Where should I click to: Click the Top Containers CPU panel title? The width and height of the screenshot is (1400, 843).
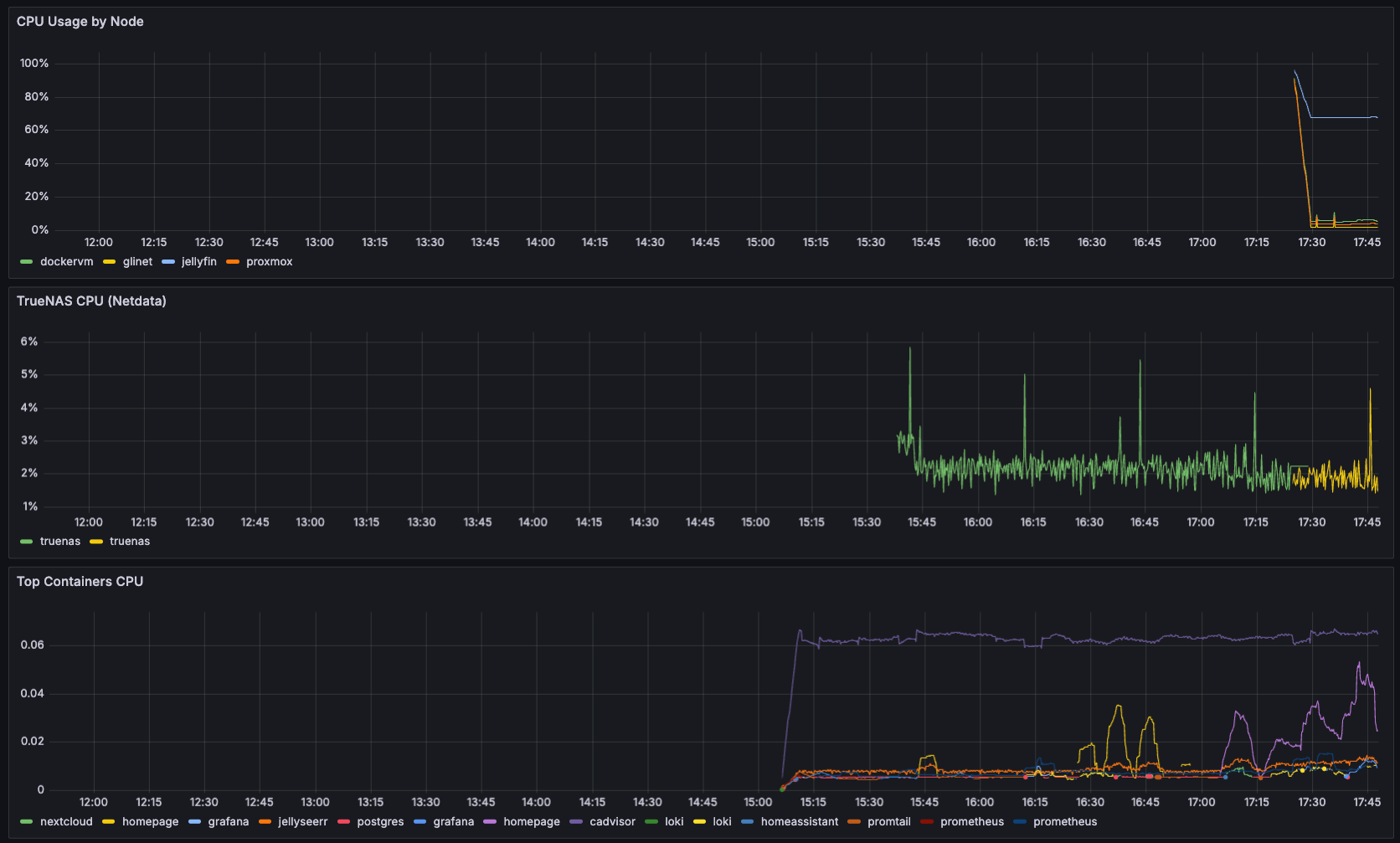[x=80, y=581]
